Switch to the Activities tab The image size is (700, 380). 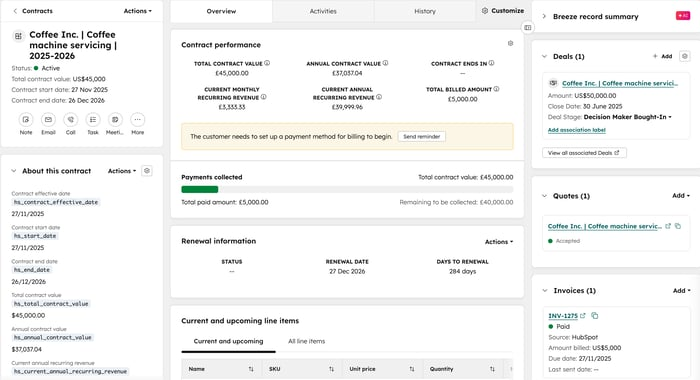pyautogui.click(x=323, y=11)
